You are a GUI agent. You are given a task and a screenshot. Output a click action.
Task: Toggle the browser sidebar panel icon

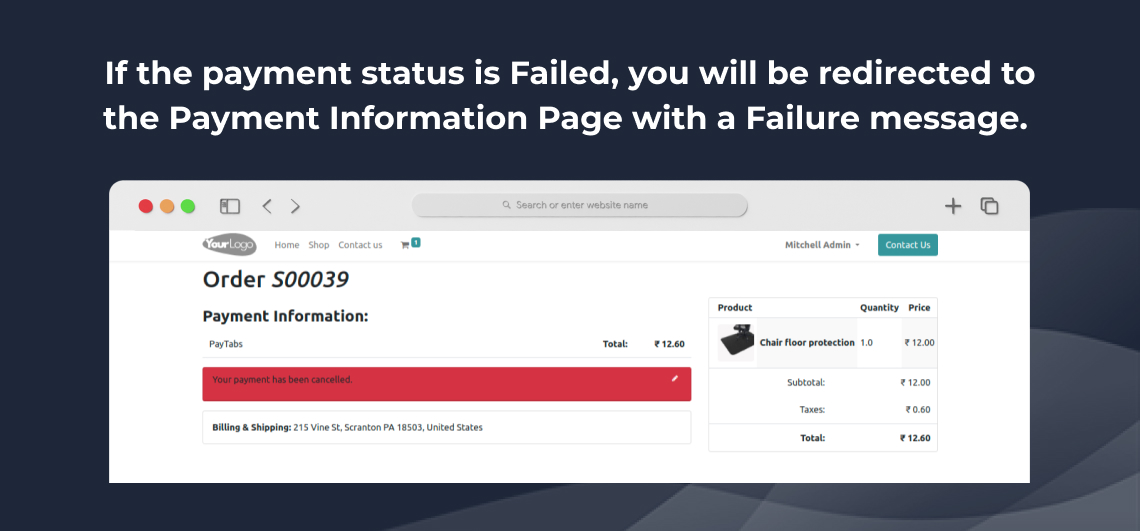(230, 206)
